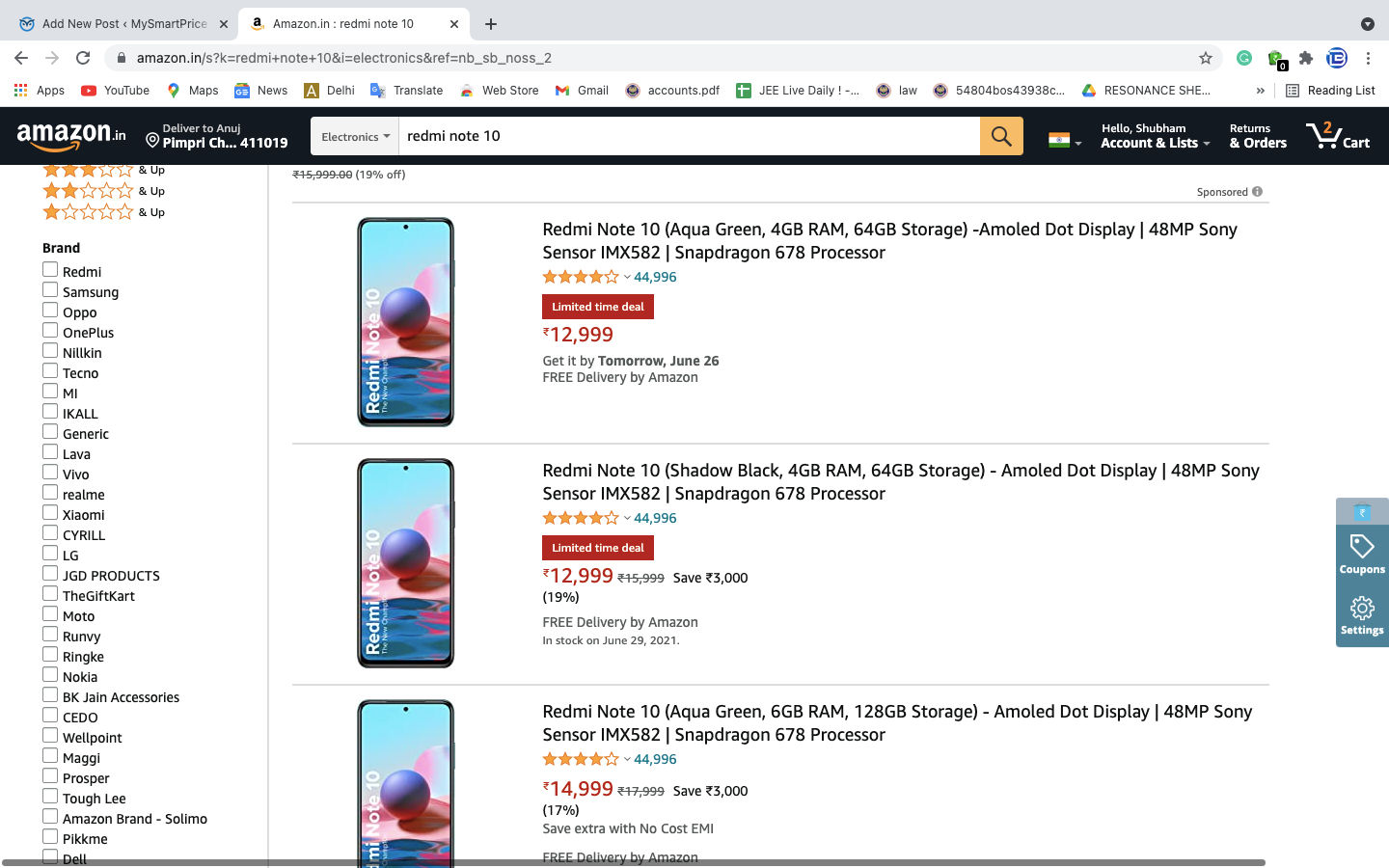Open the Extensions puzzle icon
Screen dimensions: 1389x868
point(1306,58)
